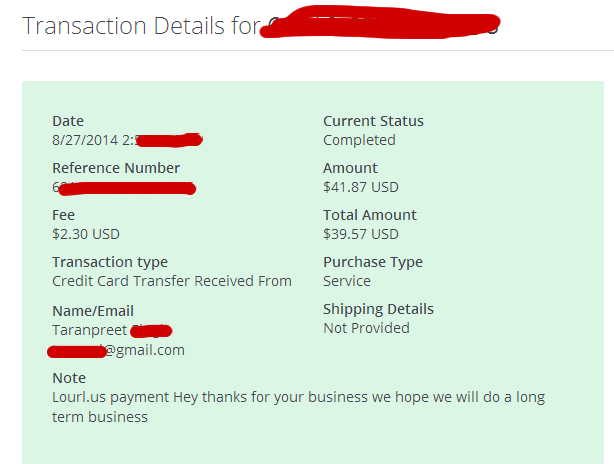Select the $39.57 USD total amount
614x464 pixels.
361,234
